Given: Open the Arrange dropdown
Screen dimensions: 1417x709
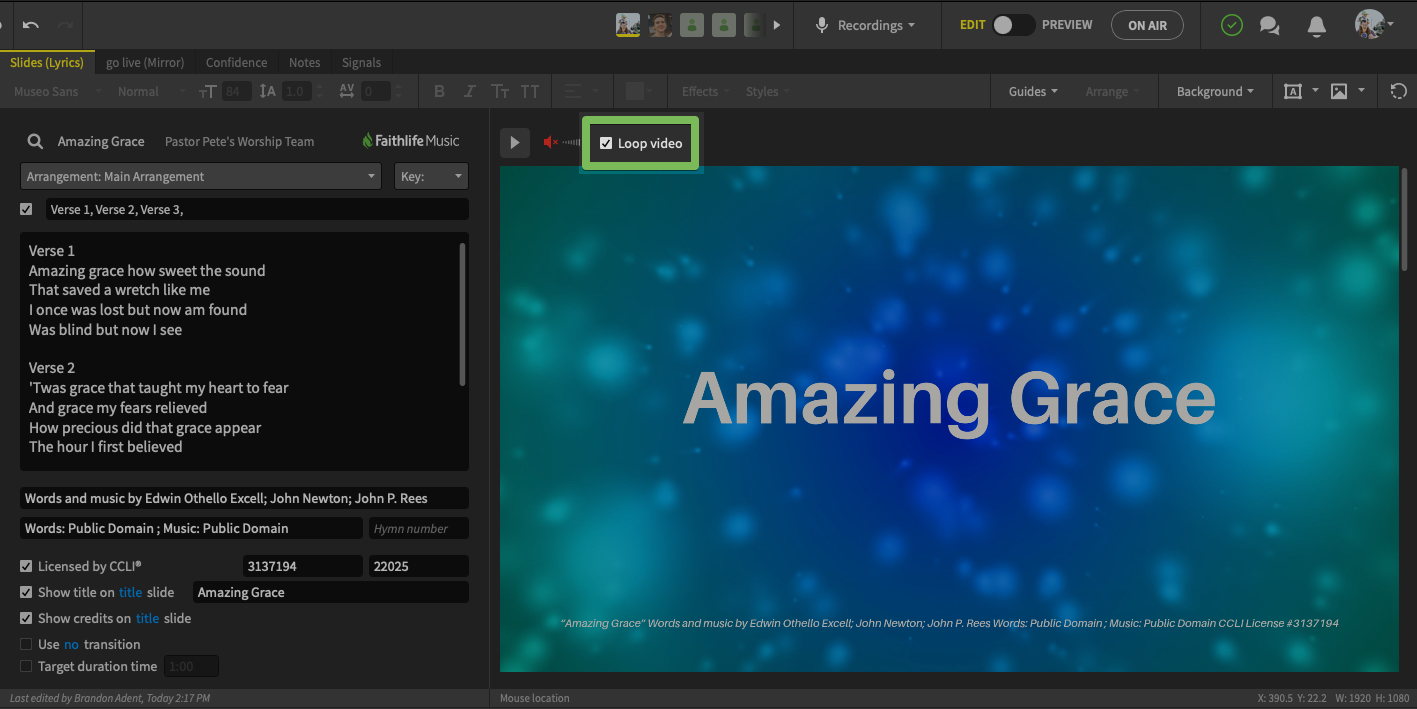Looking at the screenshot, I should point(1113,91).
